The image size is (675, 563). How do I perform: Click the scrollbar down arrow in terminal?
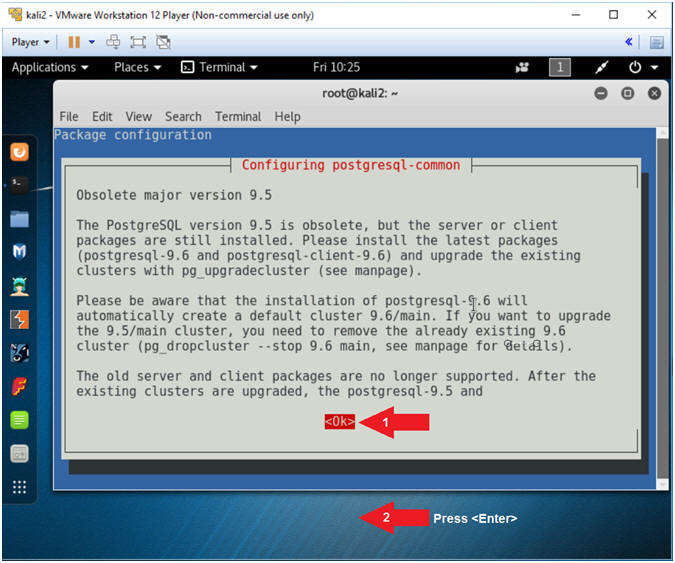663,485
